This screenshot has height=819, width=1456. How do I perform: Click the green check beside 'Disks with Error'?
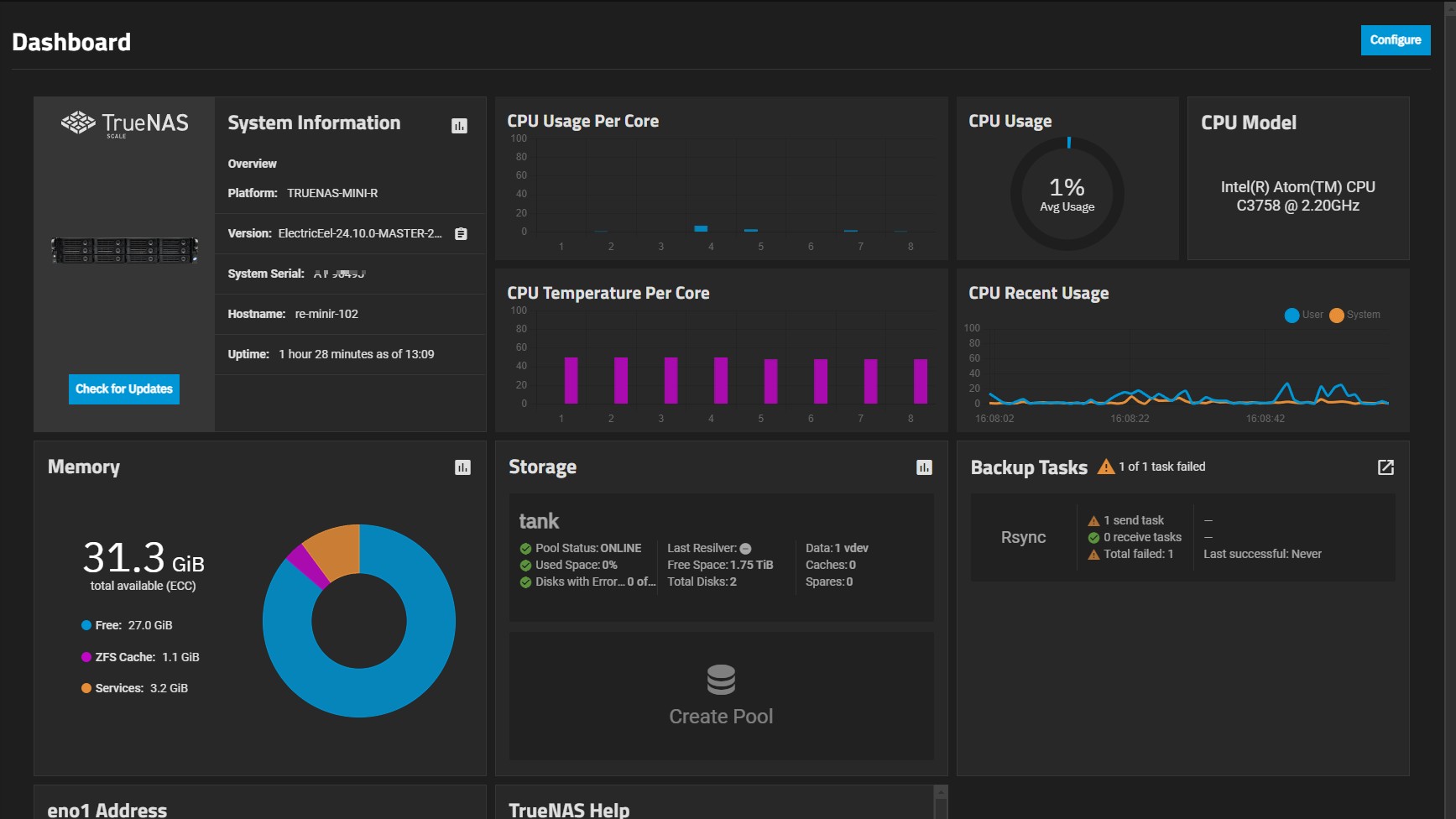[x=524, y=582]
